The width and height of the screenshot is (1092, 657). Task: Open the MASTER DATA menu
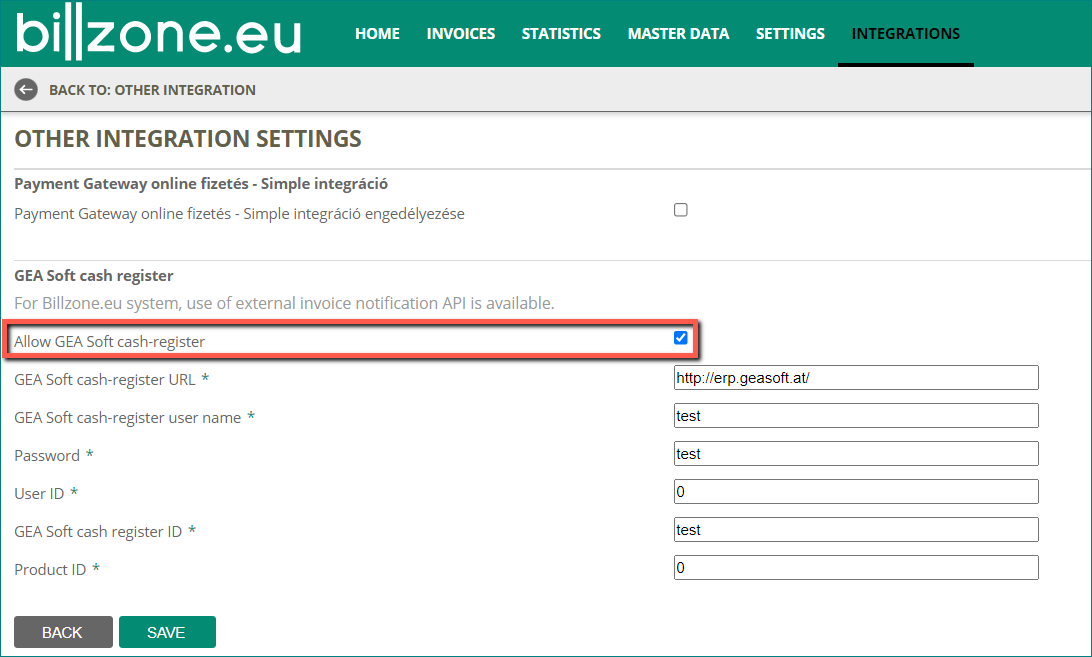click(678, 33)
